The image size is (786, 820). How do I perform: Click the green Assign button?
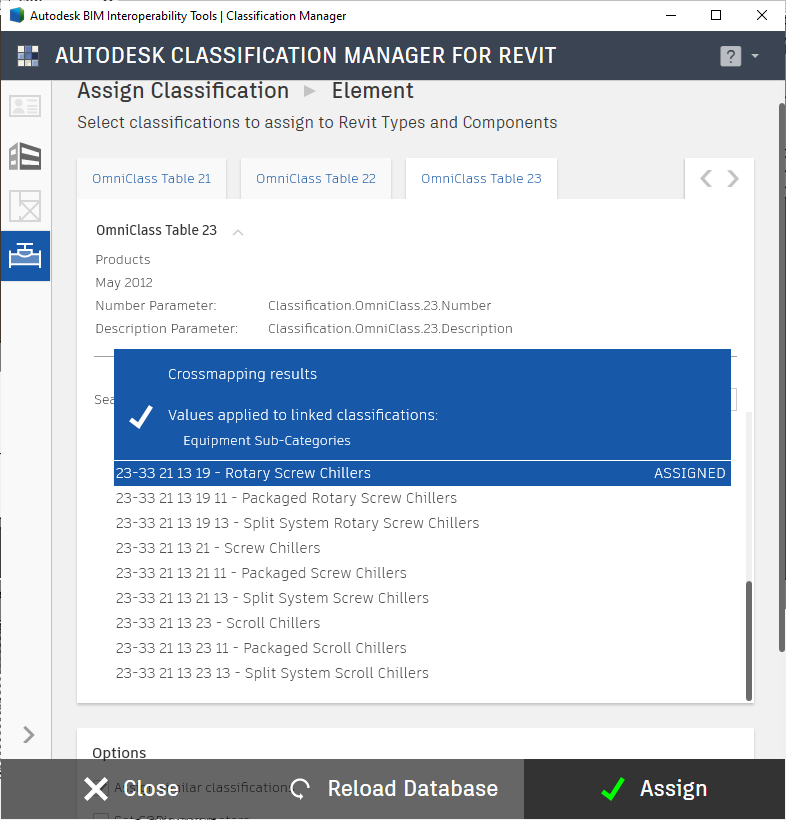[654, 789]
